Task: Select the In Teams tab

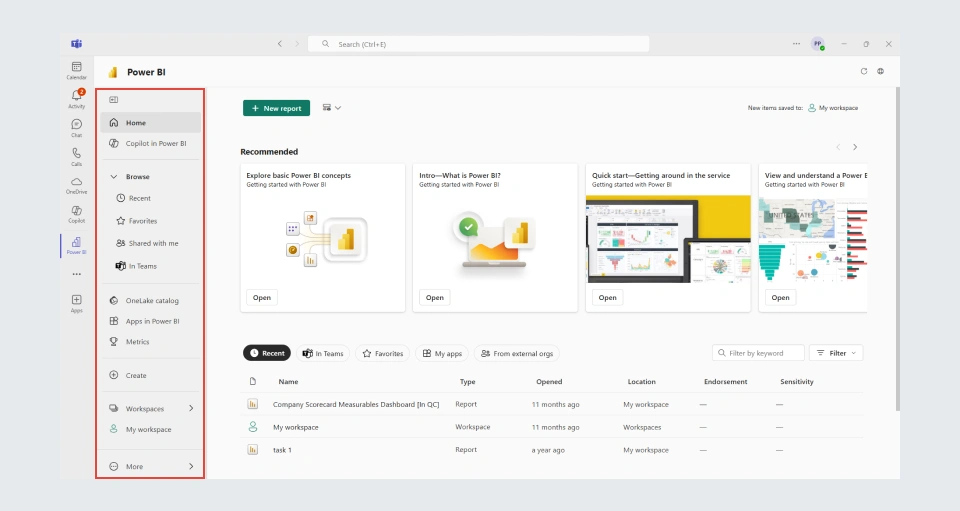Action: (x=323, y=353)
